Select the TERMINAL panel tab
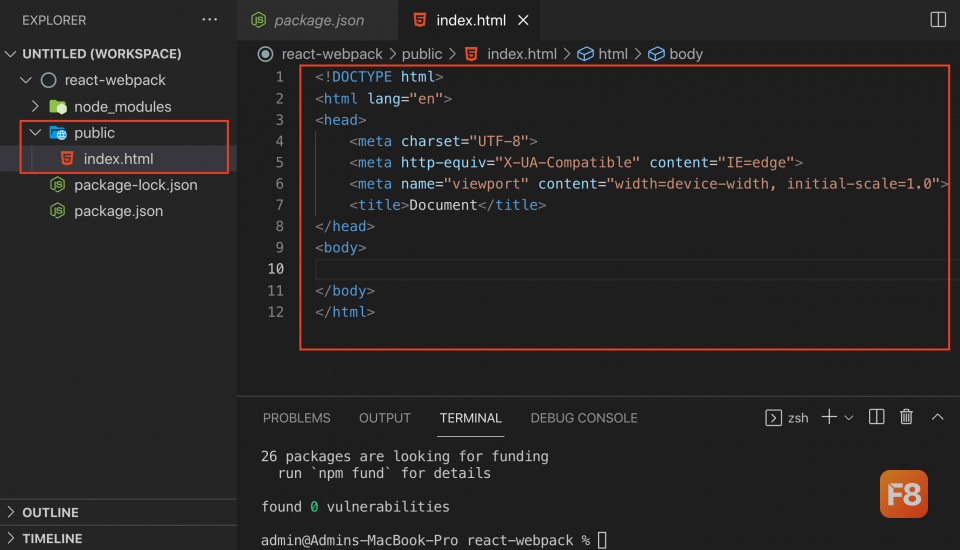 pyautogui.click(x=470, y=418)
